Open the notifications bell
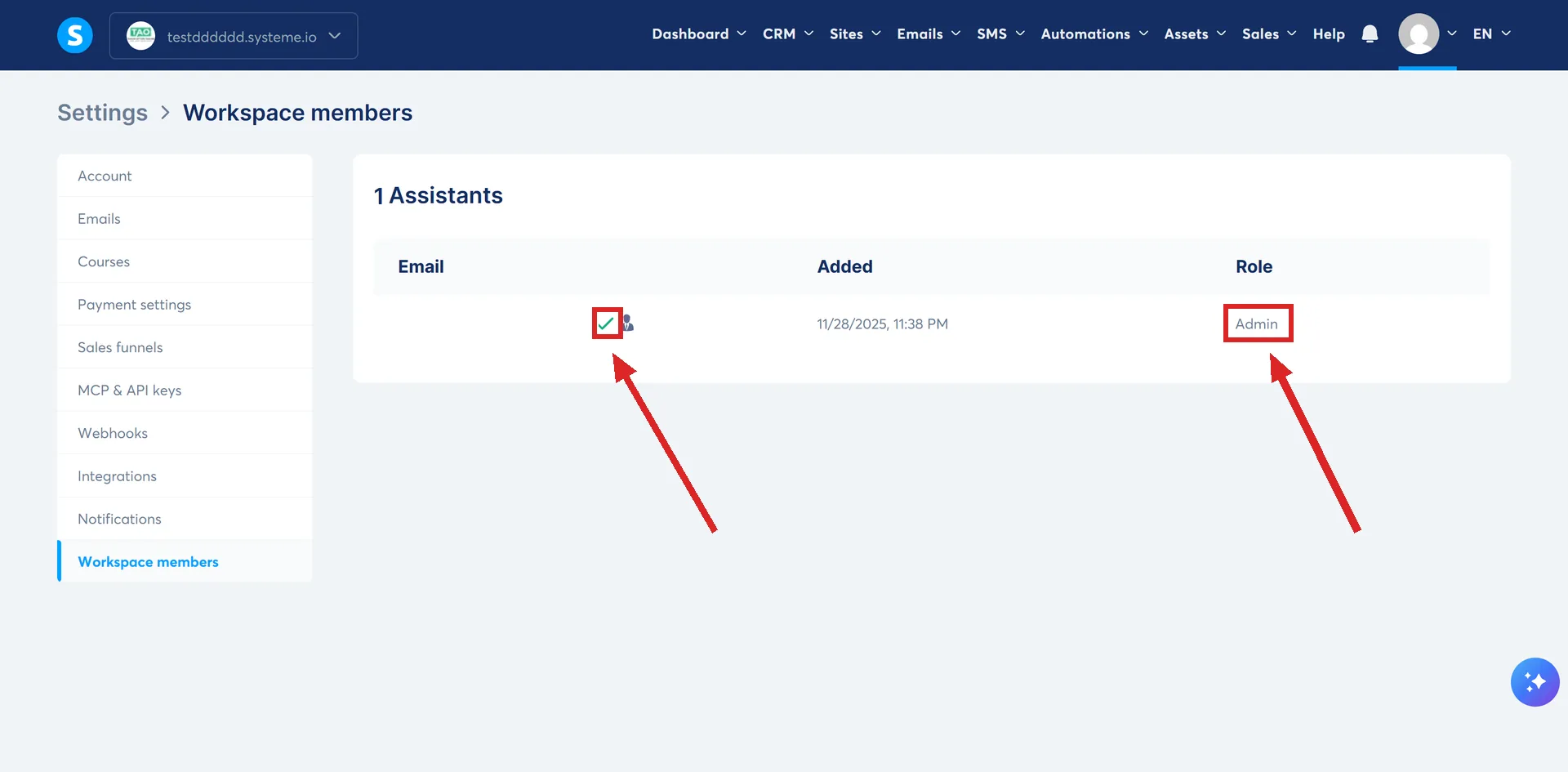The image size is (1568, 772). pos(1370,33)
